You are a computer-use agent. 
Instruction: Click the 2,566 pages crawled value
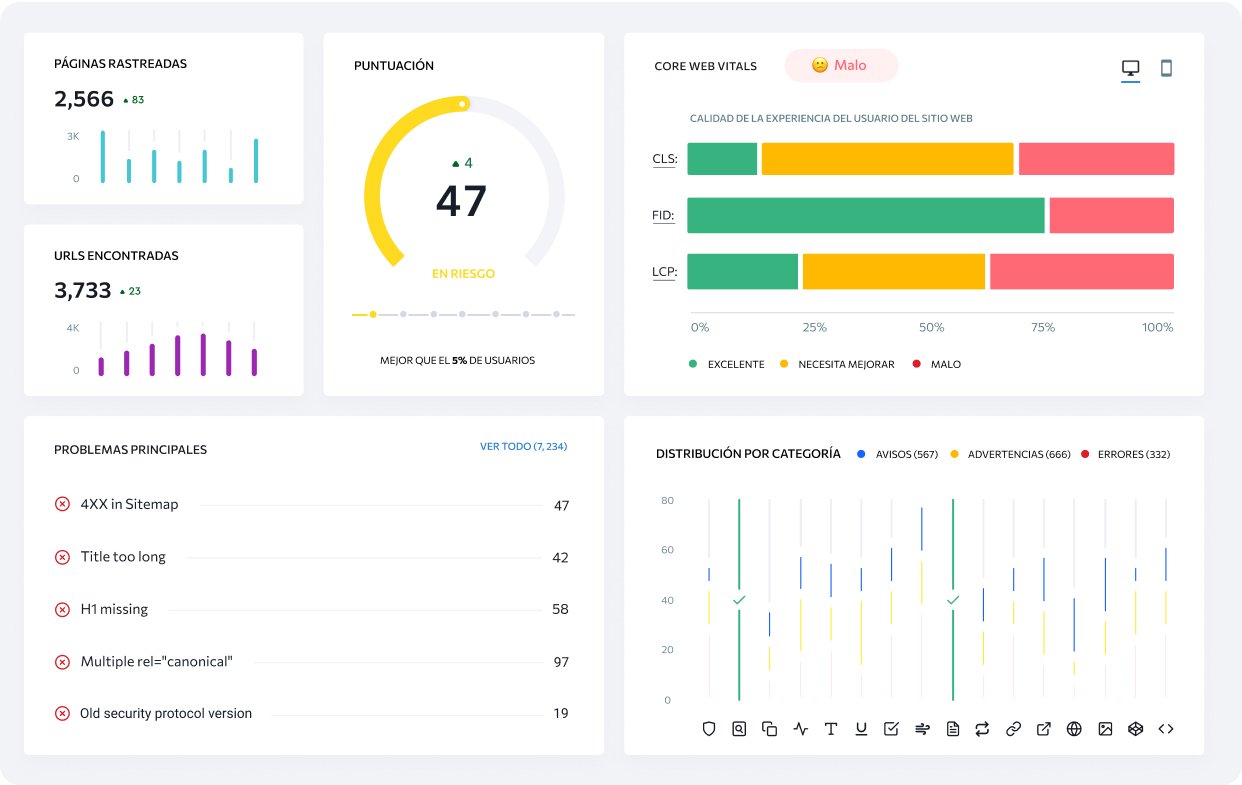(x=84, y=99)
